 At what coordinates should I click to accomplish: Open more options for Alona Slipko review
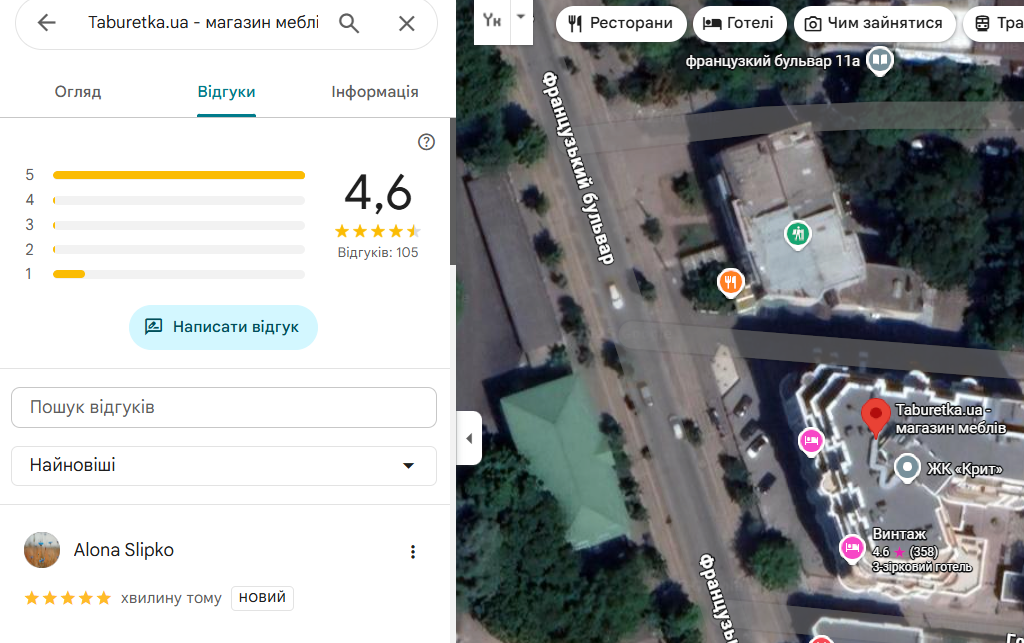[413, 552]
